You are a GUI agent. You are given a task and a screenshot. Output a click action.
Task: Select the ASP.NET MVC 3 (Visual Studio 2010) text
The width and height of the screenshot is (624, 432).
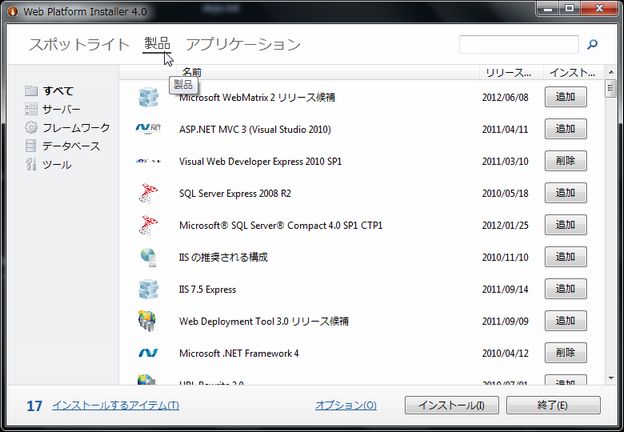click(x=255, y=129)
